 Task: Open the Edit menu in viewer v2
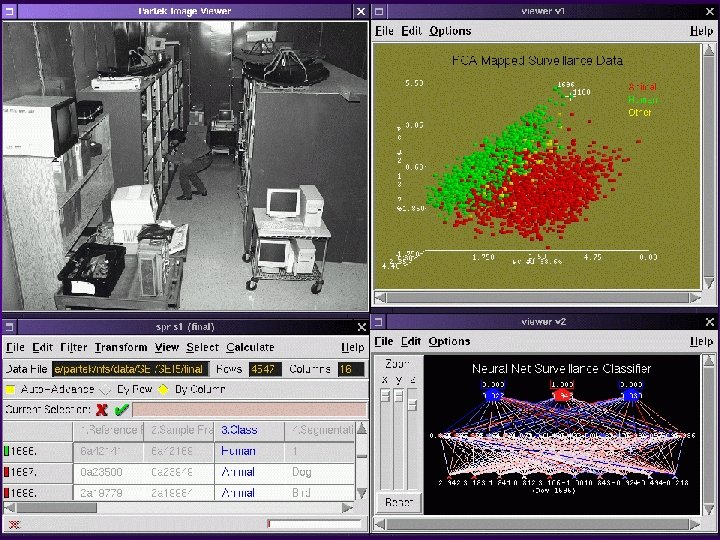411,342
